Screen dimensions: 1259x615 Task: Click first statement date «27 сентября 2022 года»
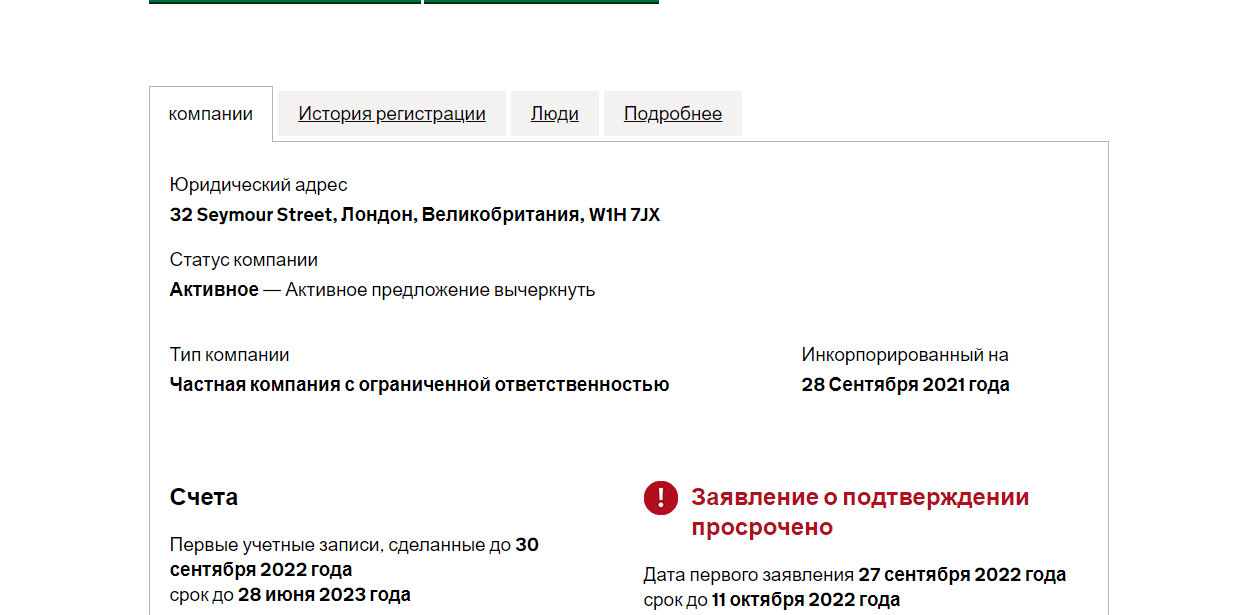coord(962,575)
